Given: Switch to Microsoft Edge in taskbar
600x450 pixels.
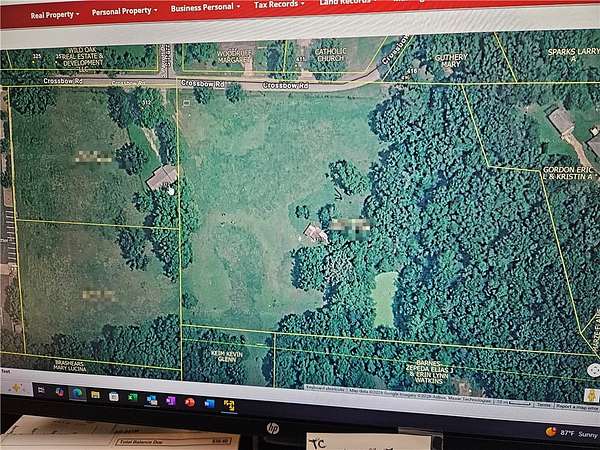Looking at the screenshot, I should (x=77, y=393).
